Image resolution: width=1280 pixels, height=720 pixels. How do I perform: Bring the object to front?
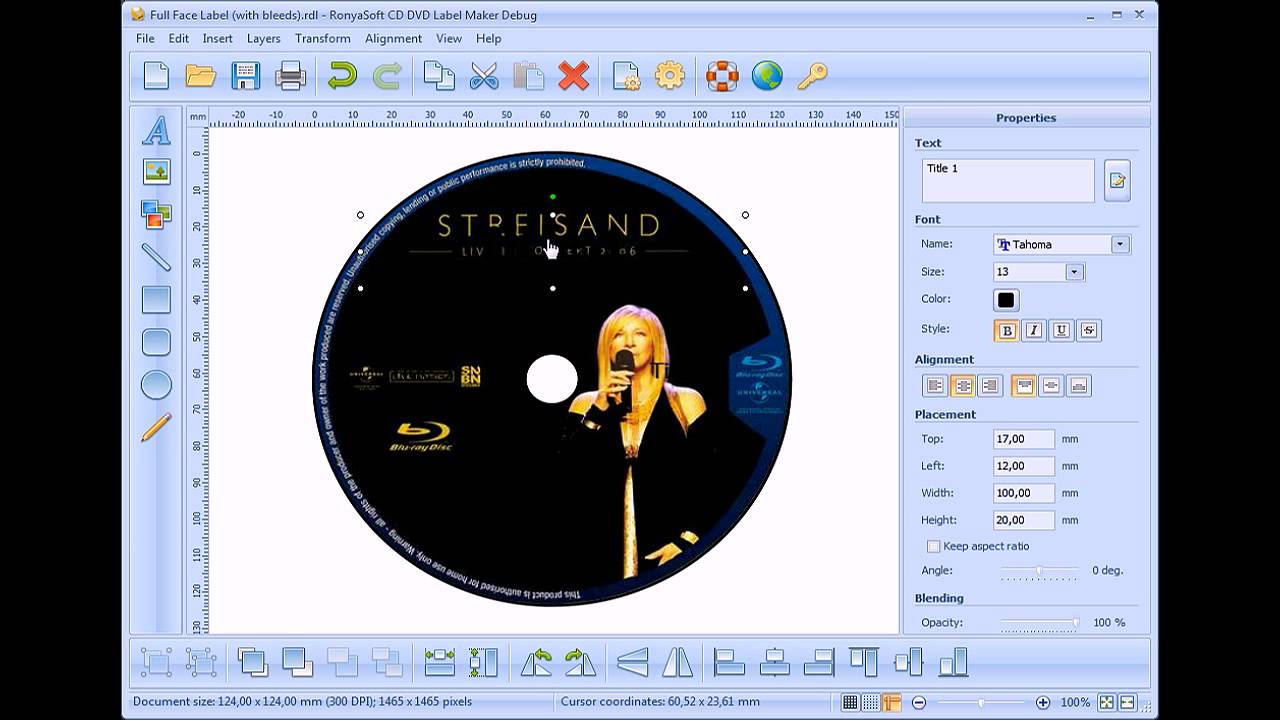[x=253, y=662]
